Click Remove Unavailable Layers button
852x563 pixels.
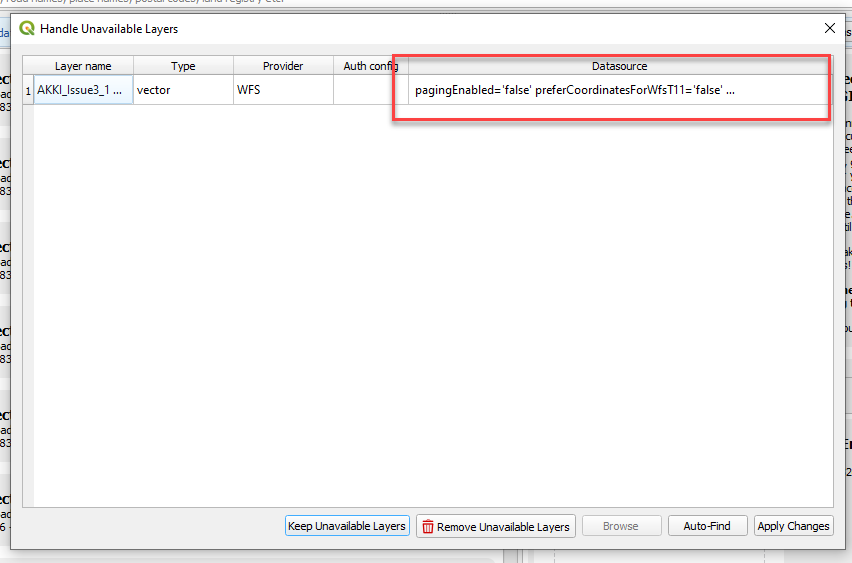tap(496, 526)
